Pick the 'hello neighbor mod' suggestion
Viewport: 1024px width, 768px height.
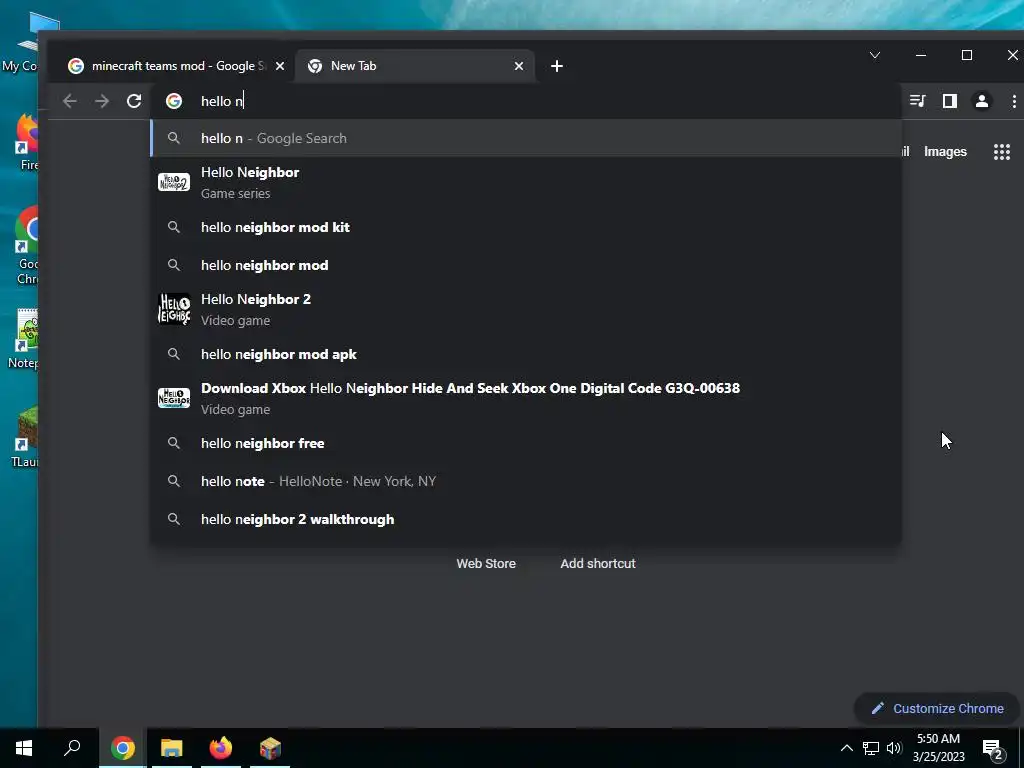click(x=526, y=265)
